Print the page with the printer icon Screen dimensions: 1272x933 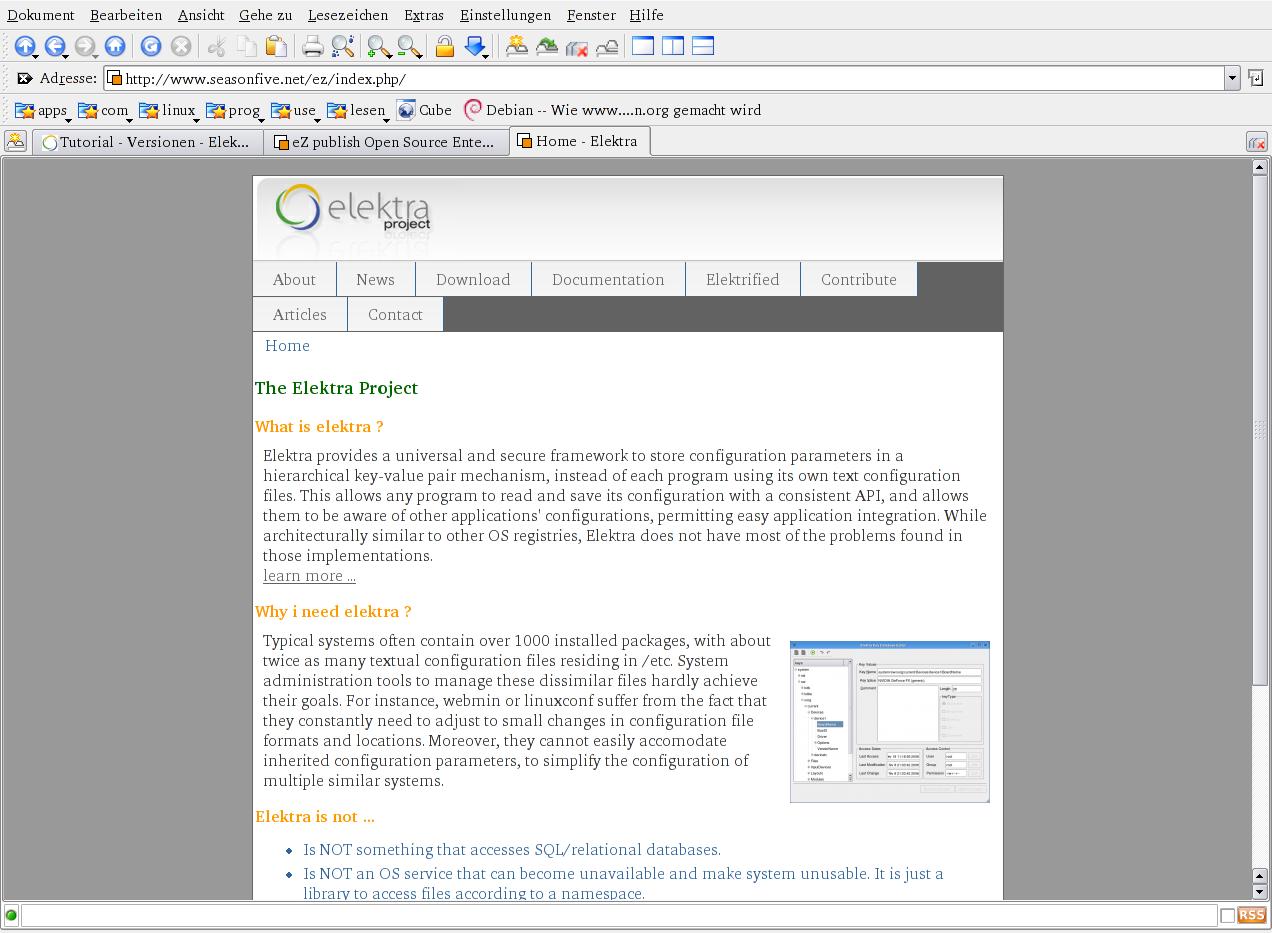(313, 46)
